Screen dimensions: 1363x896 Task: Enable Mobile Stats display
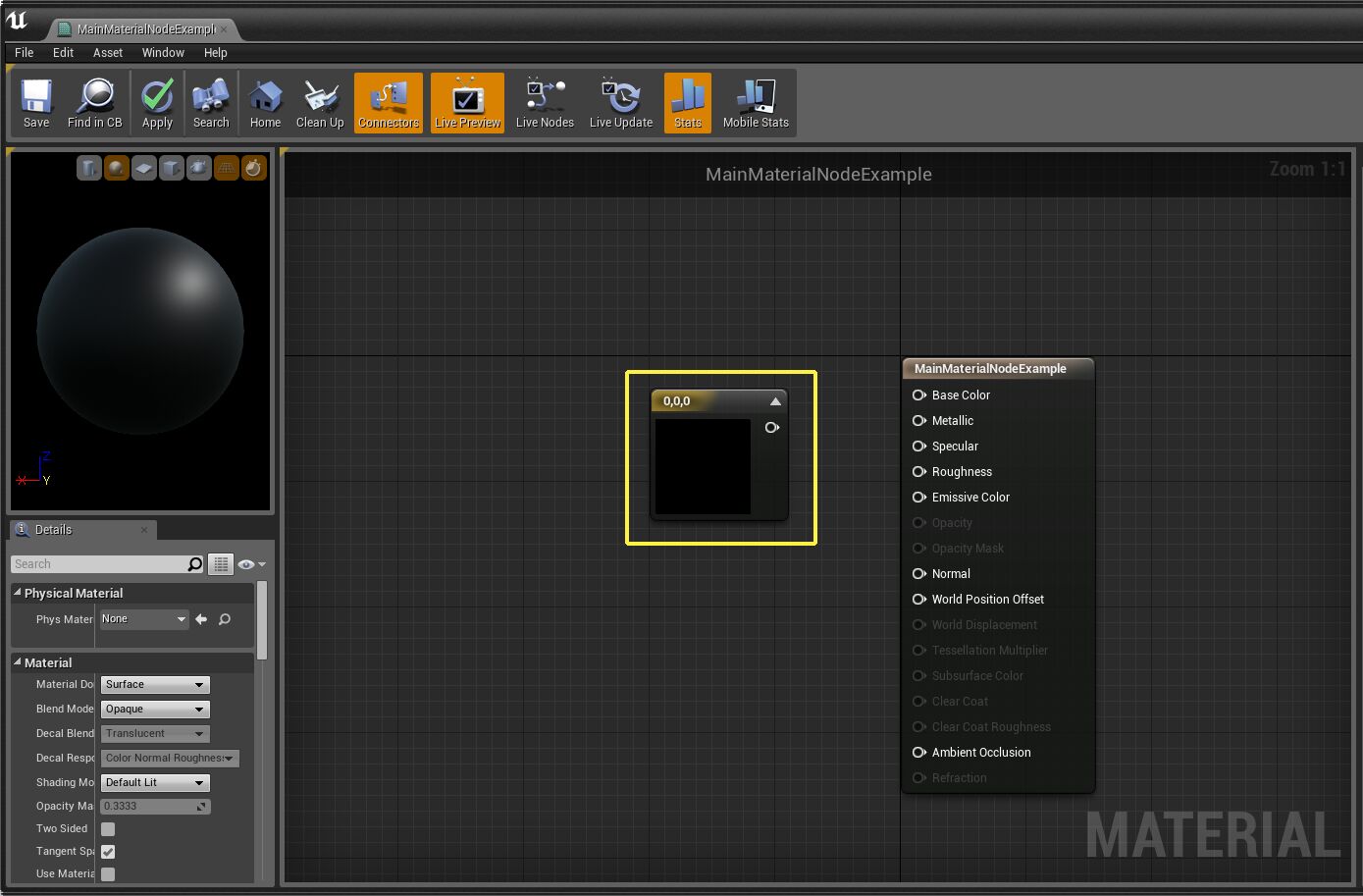click(x=755, y=102)
